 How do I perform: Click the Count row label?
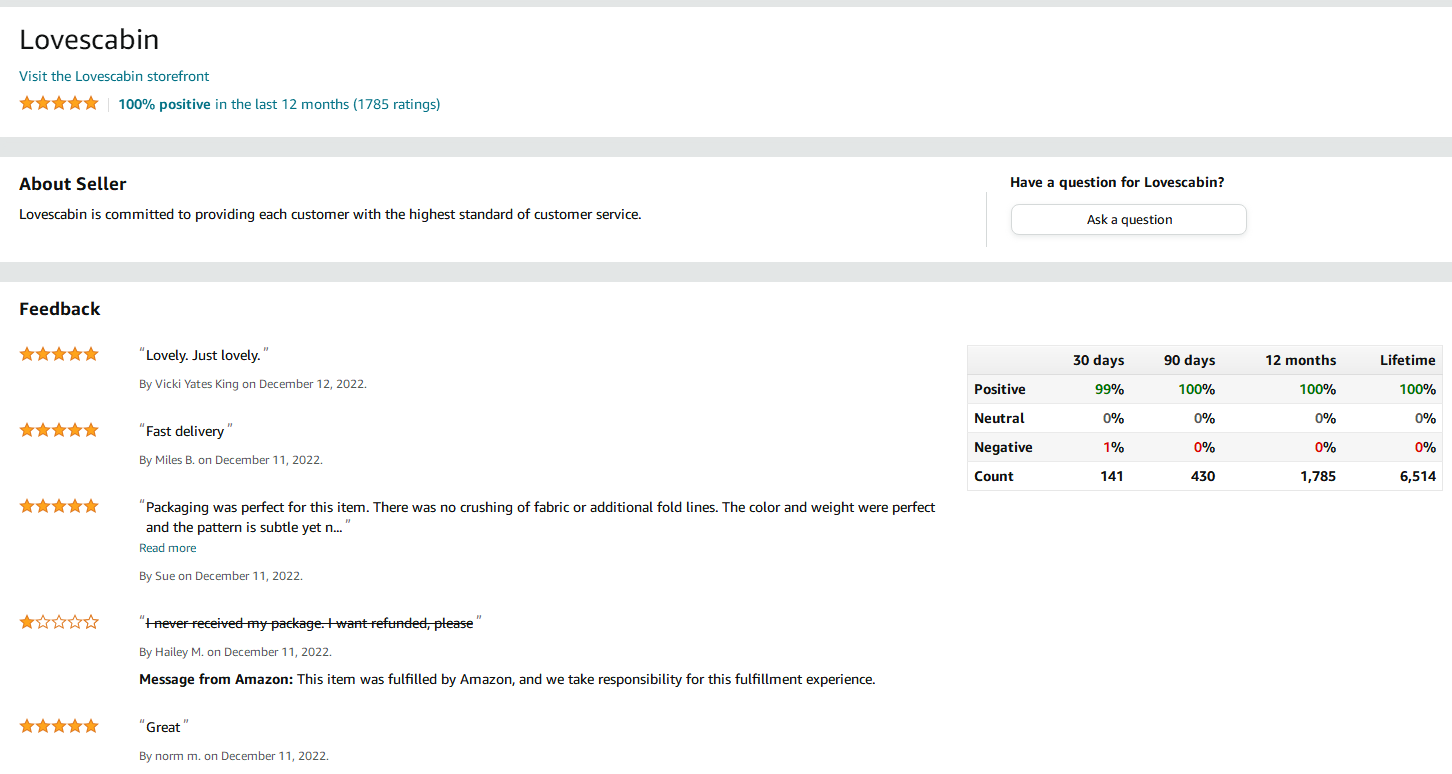pos(994,476)
